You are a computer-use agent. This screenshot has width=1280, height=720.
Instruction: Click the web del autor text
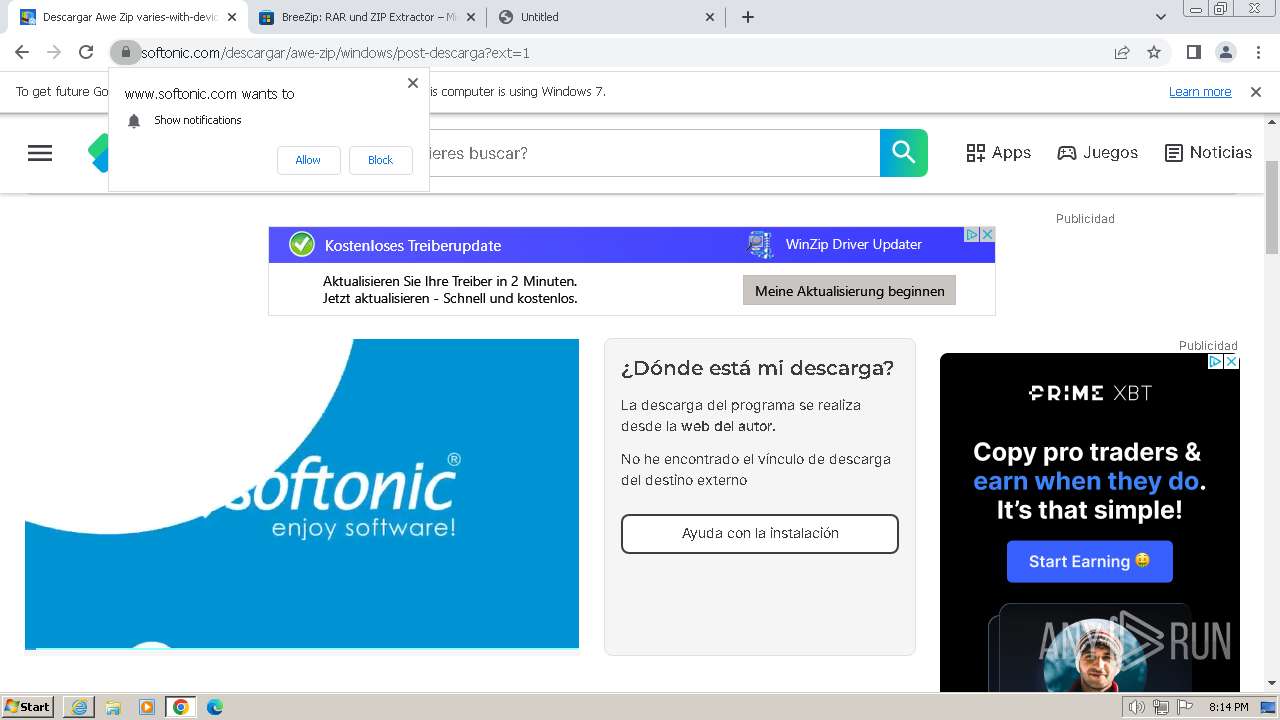728,426
